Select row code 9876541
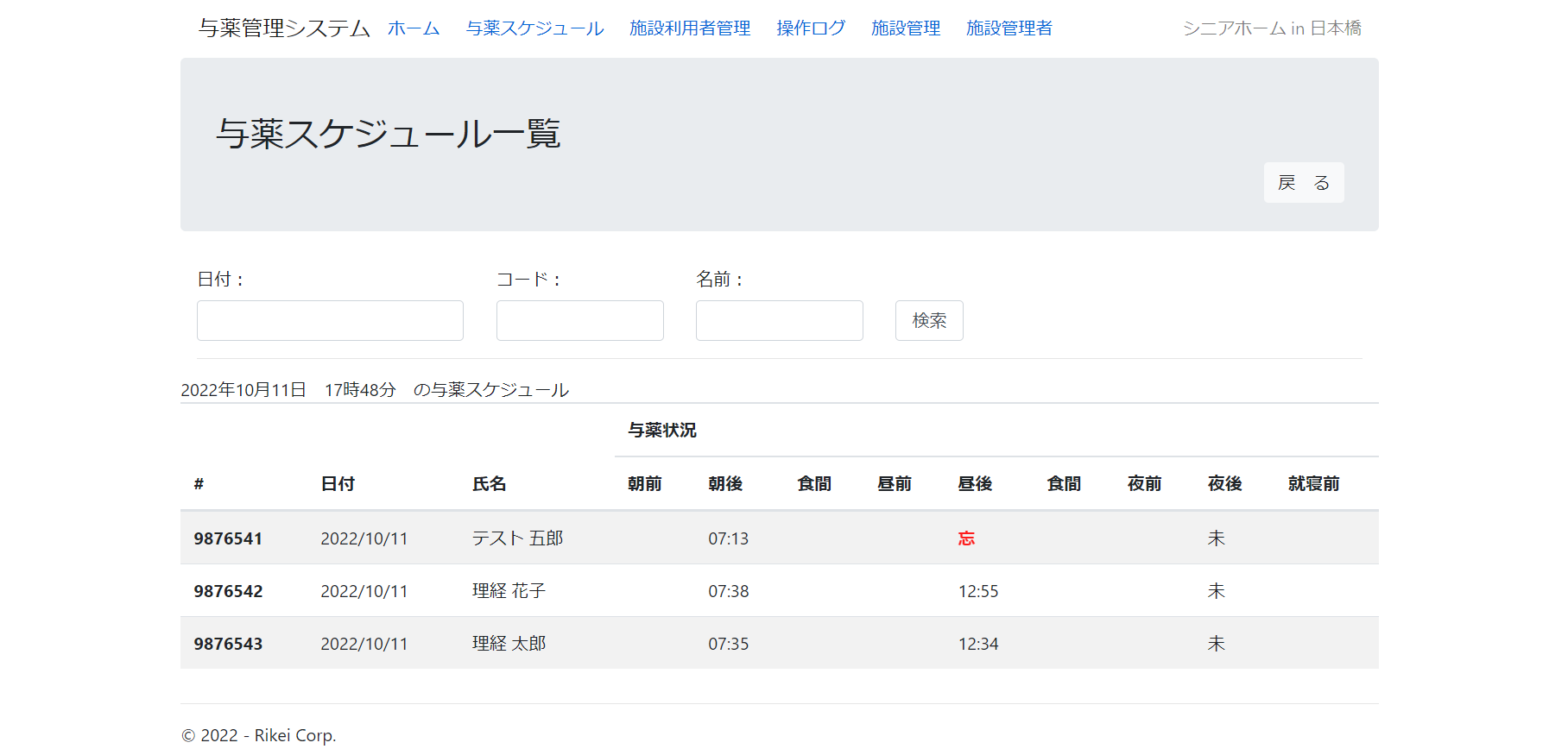The image size is (1568, 749). 228,538
